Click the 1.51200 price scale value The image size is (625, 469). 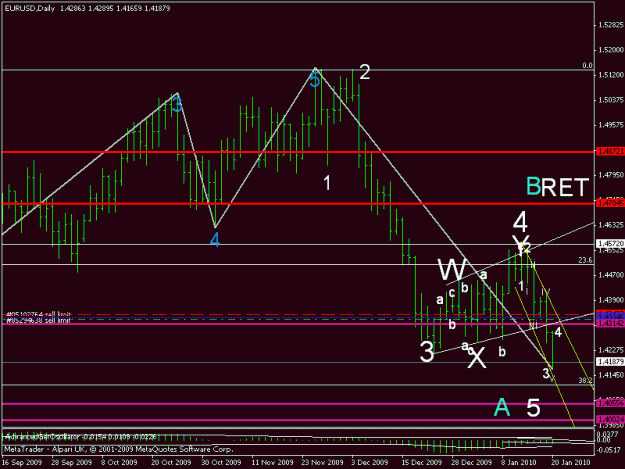pyautogui.click(x=611, y=75)
